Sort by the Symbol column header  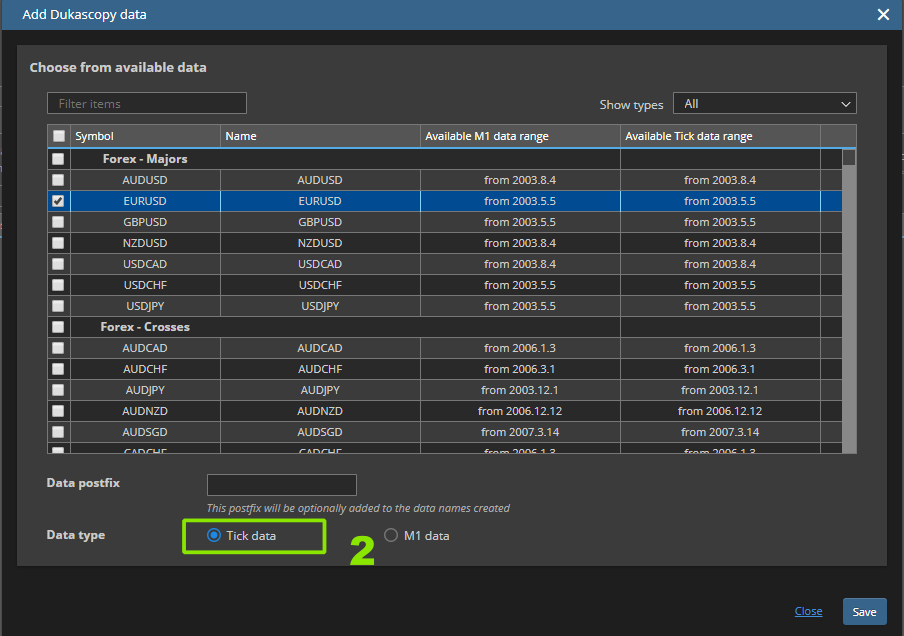[x=145, y=136]
